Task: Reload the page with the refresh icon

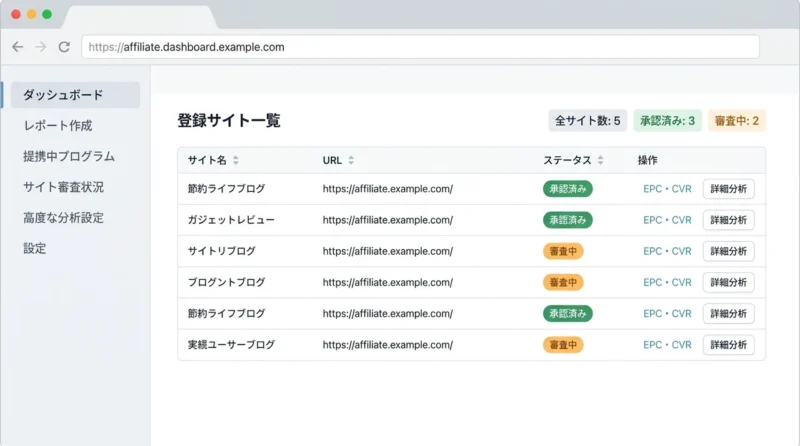Action: pos(64,47)
